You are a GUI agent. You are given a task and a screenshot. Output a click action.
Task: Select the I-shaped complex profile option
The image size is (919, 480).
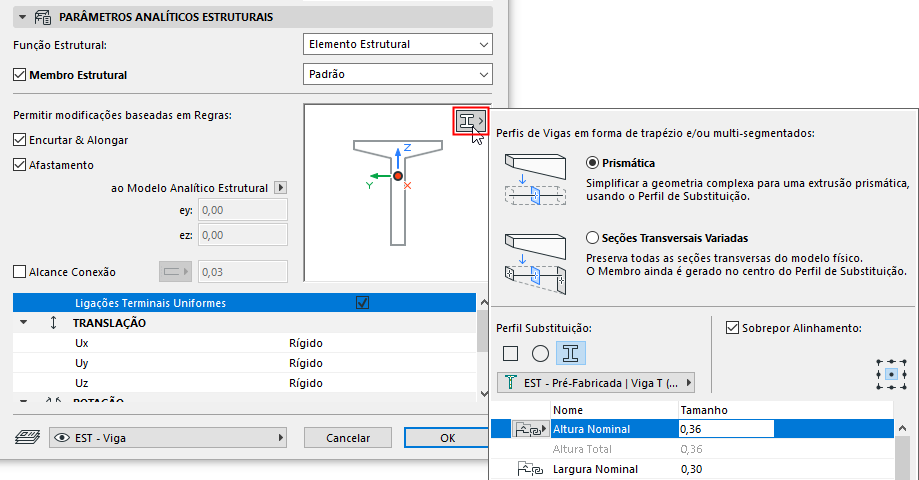tap(570, 353)
